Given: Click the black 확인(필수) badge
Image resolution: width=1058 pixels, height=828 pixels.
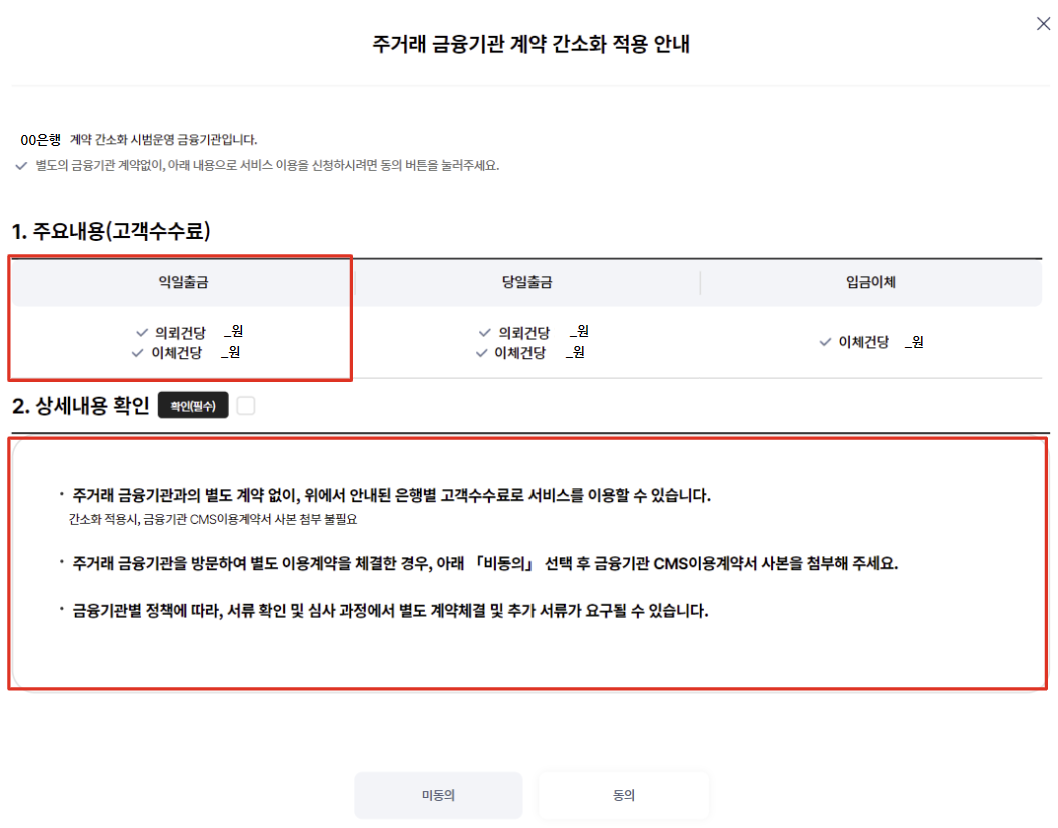Looking at the screenshot, I should [193, 406].
